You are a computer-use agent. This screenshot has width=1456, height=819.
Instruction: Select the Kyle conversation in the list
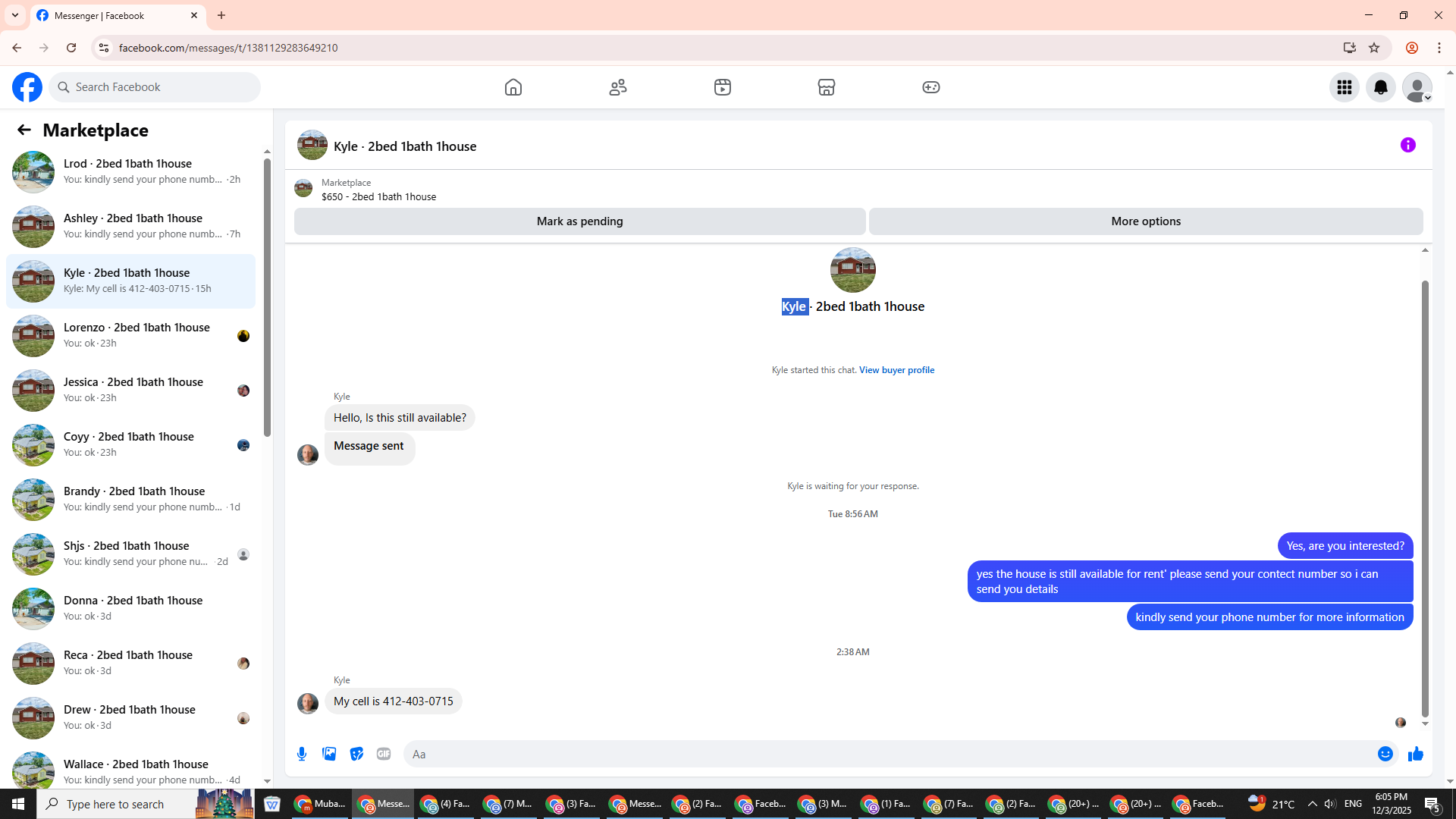(130, 281)
